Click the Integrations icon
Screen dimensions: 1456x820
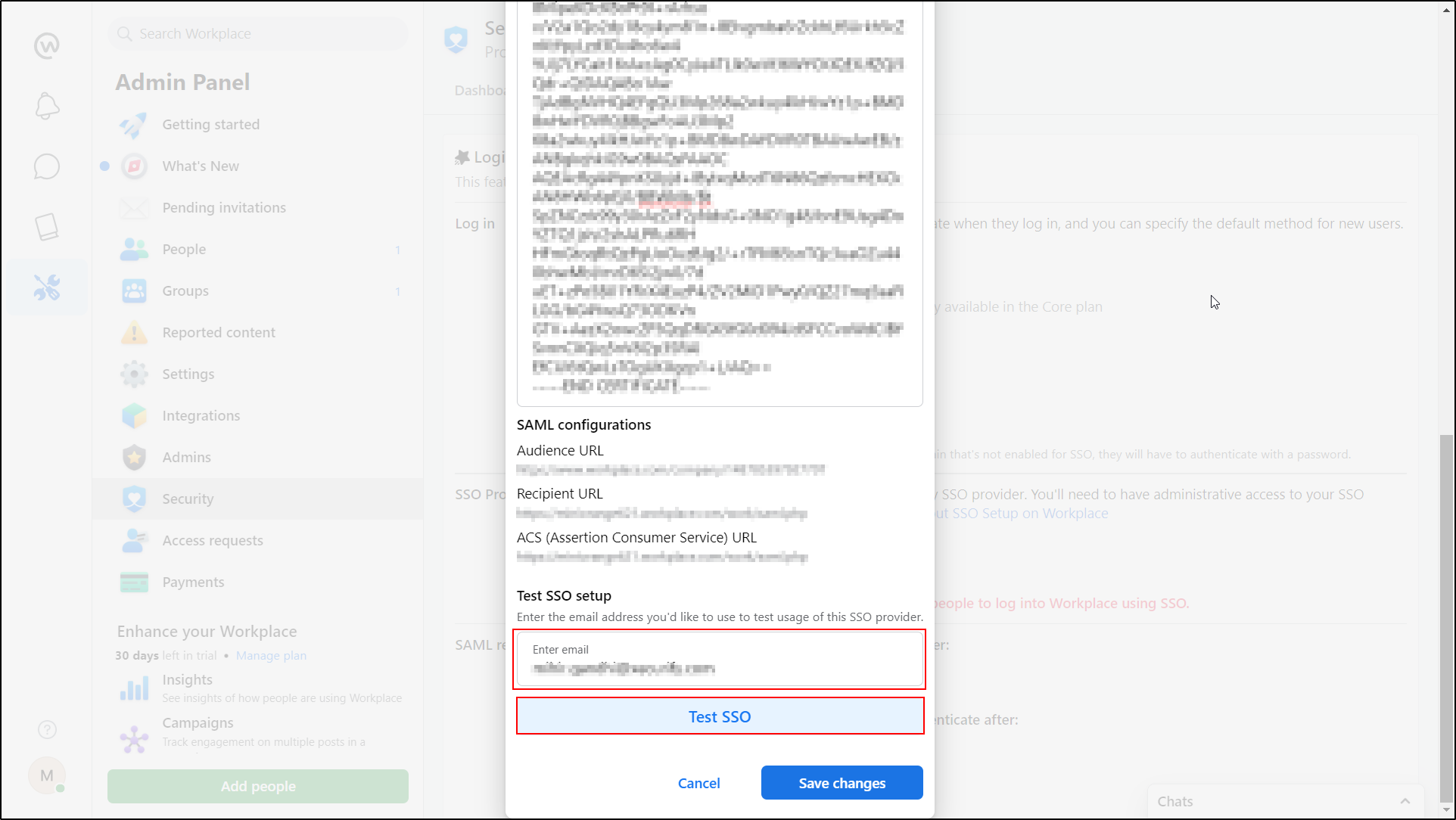(134, 415)
